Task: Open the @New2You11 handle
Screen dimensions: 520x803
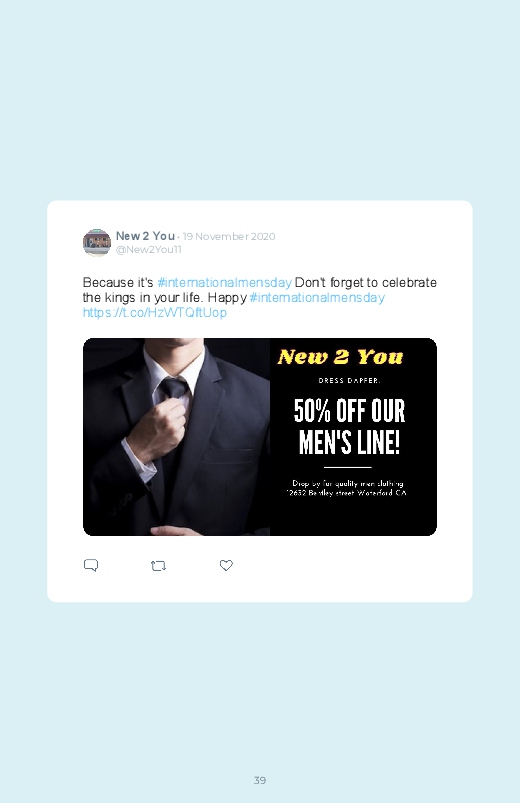Action: point(149,249)
